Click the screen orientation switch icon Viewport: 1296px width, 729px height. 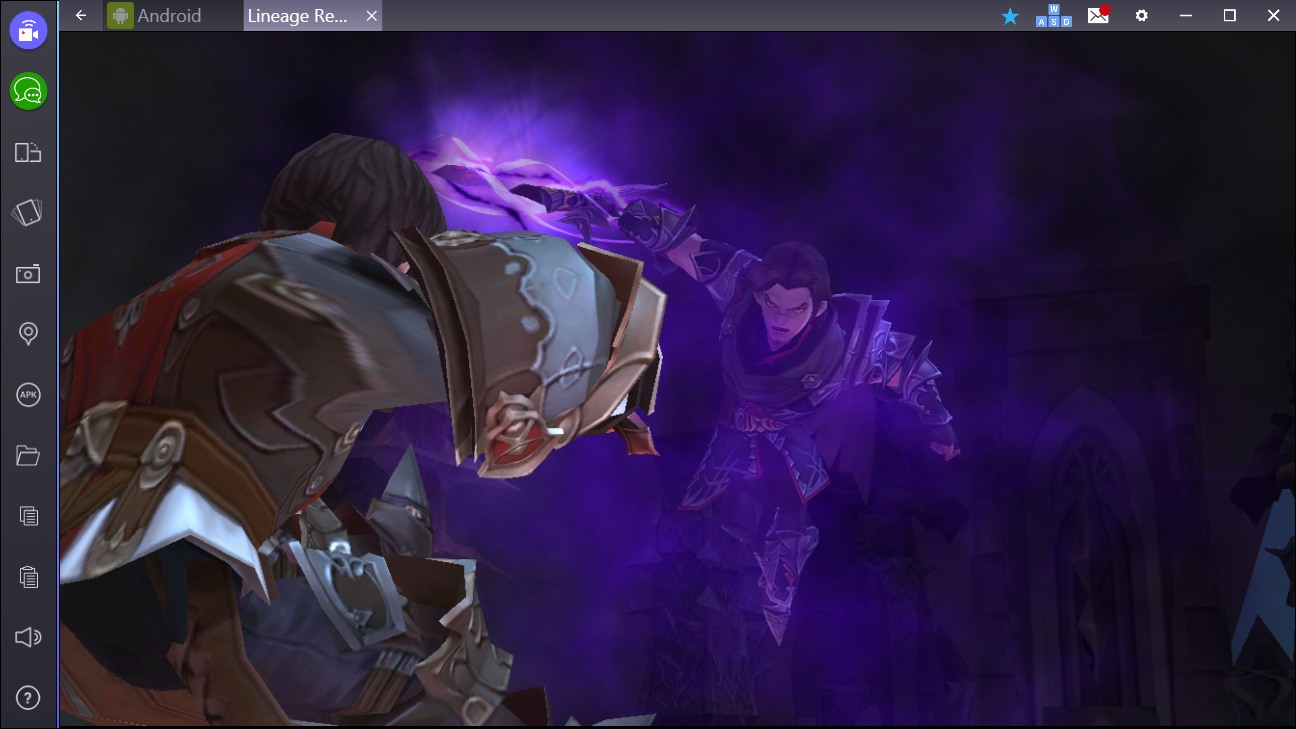click(x=28, y=152)
